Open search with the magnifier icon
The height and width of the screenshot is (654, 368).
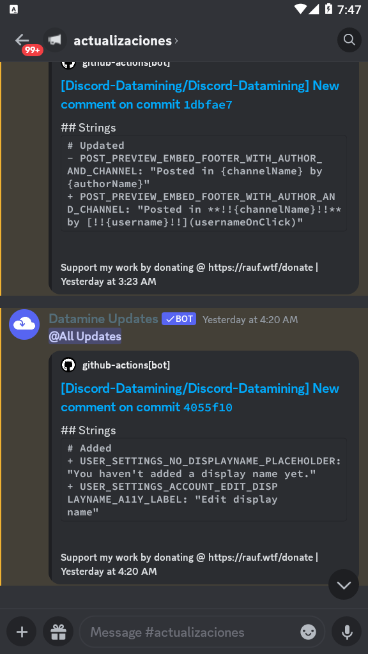pos(349,40)
